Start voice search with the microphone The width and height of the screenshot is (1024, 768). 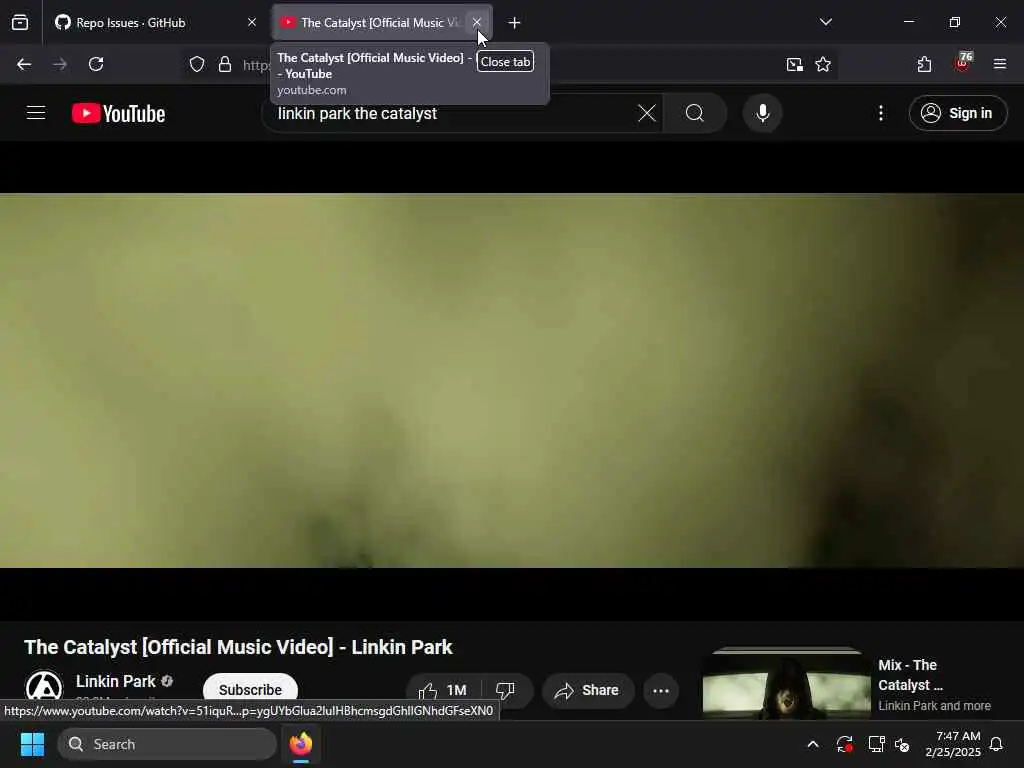[762, 113]
